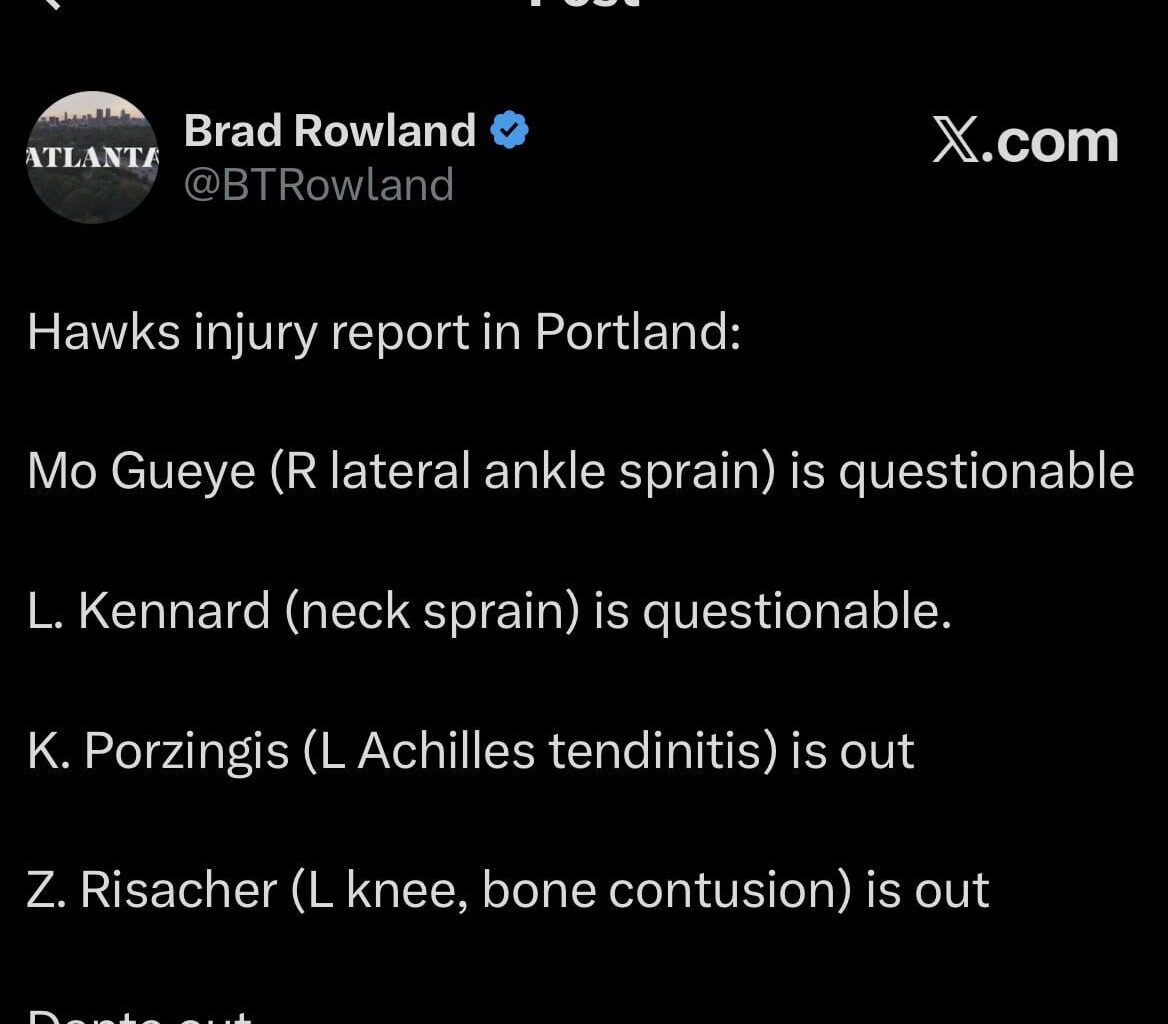Click the name "L. Kennard"
The height and width of the screenshot is (1024, 1168).
[149, 611]
